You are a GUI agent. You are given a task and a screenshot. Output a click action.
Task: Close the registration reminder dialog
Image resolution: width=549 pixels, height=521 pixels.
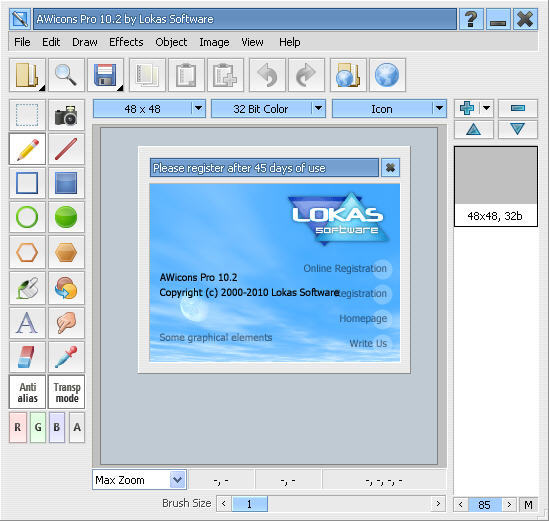[x=390, y=168]
